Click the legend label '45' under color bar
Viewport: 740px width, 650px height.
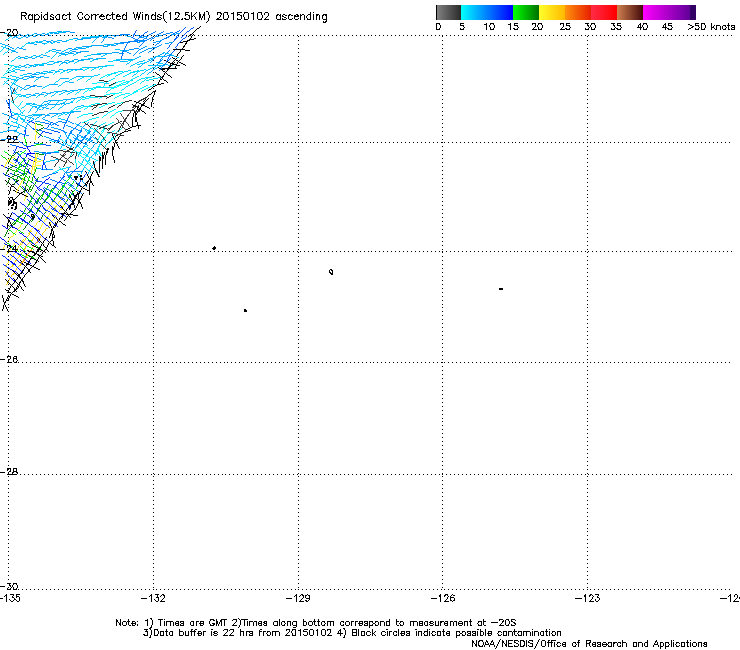coord(667,27)
